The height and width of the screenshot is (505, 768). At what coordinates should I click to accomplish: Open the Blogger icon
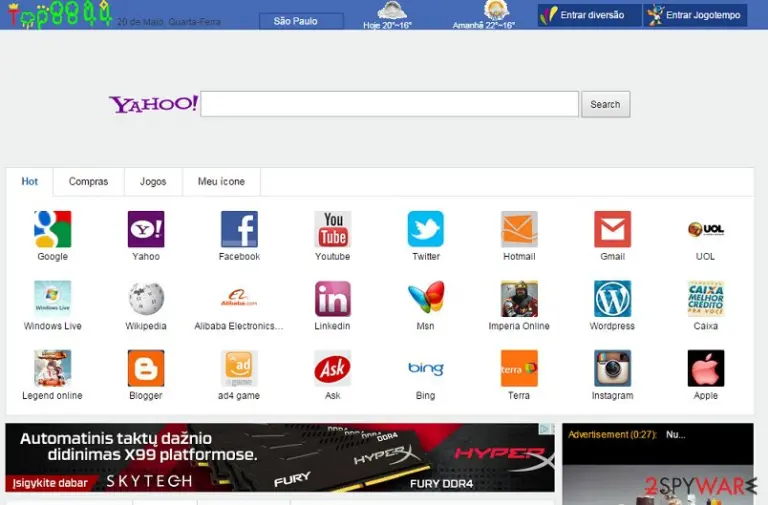tap(146, 368)
